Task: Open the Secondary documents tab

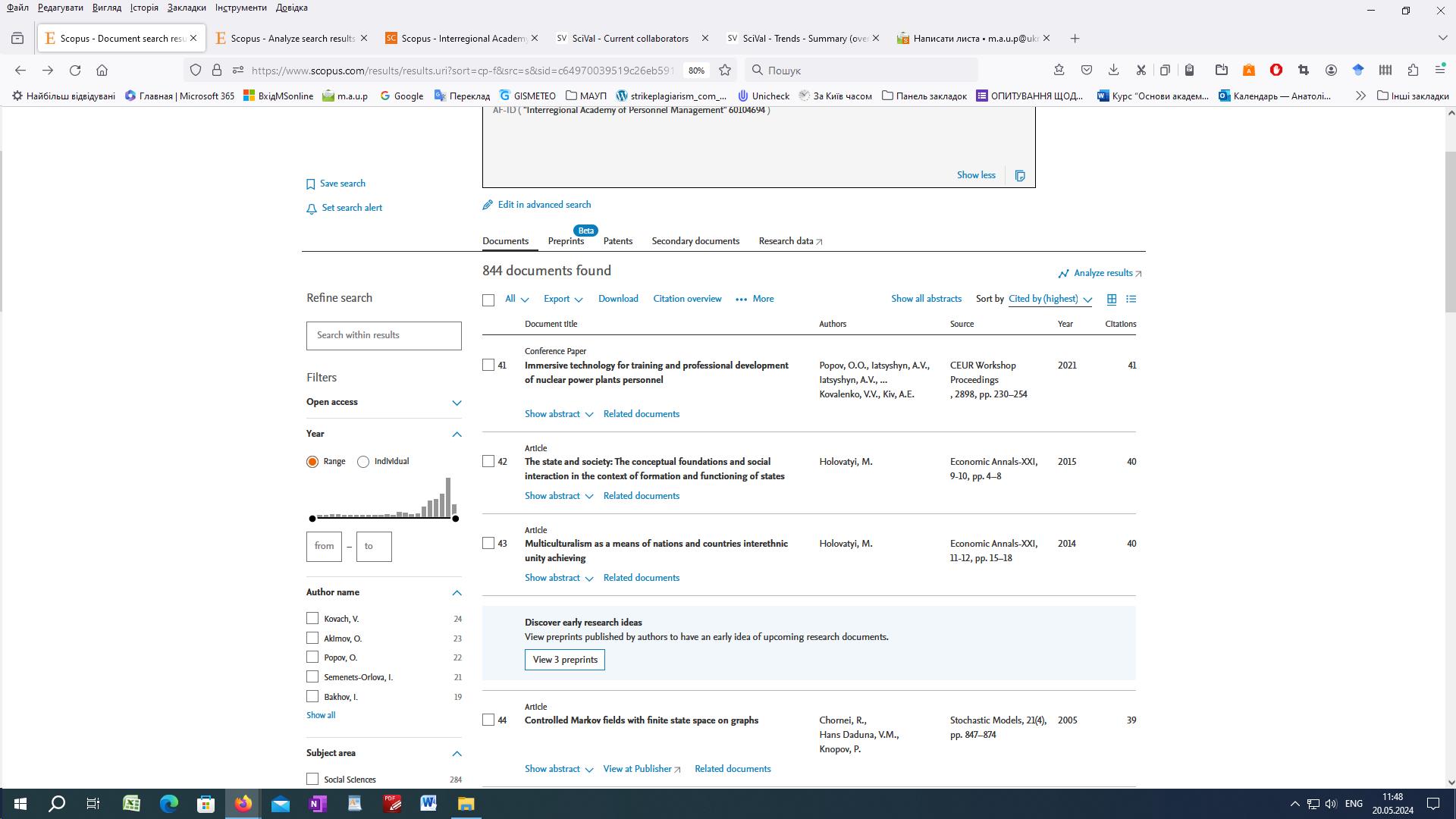Action: [695, 241]
